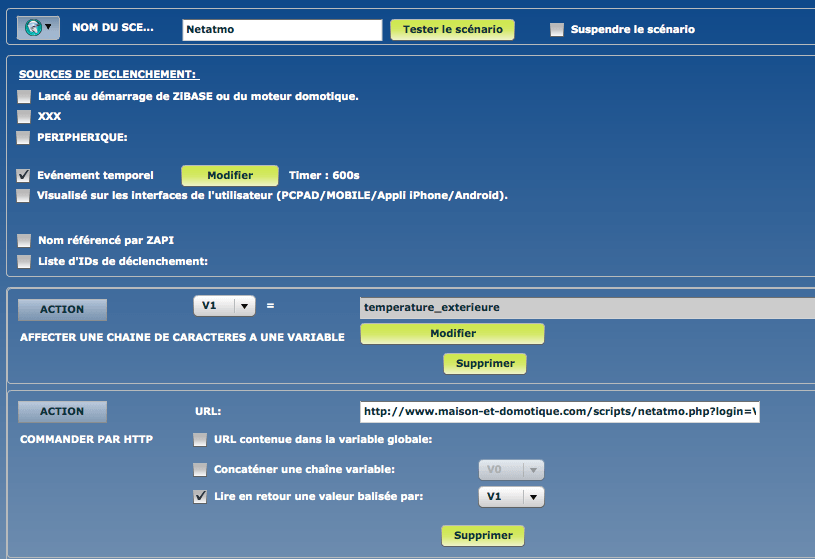
Task: Edit the scenario name field 'Netatmo'
Action: coord(282,30)
